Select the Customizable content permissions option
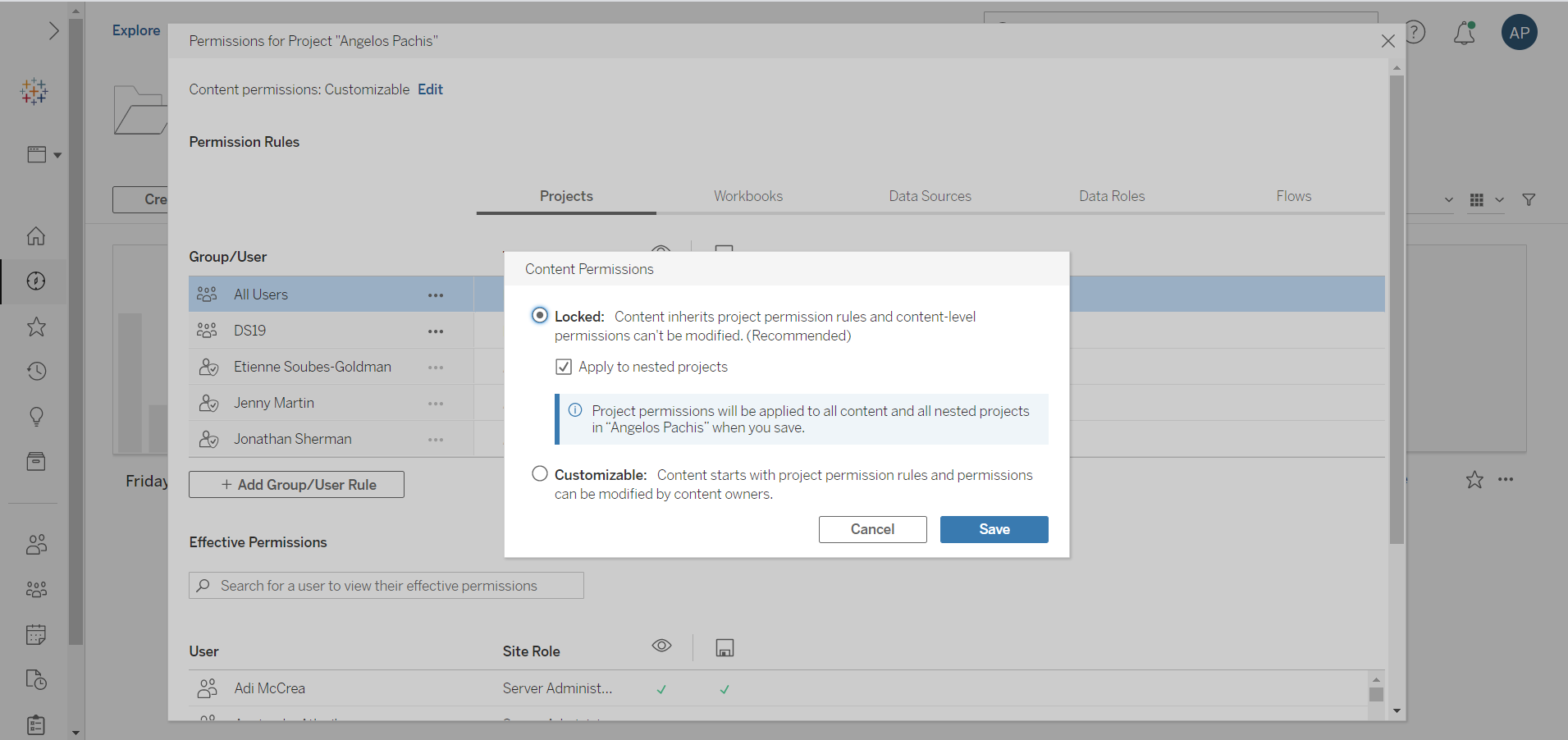This screenshot has height=740, width=1568. pos(539,473)
